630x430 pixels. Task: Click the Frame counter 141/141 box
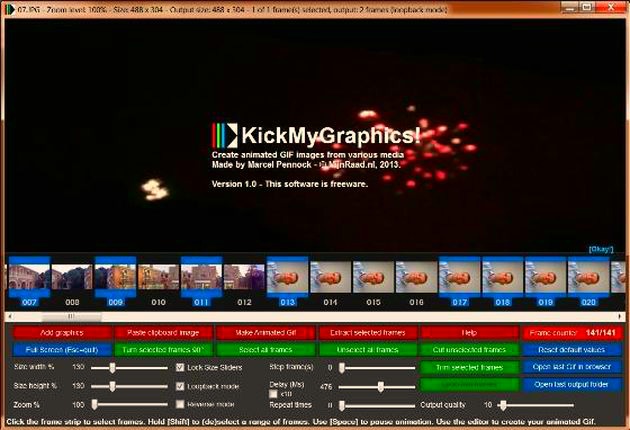point(572,333)
